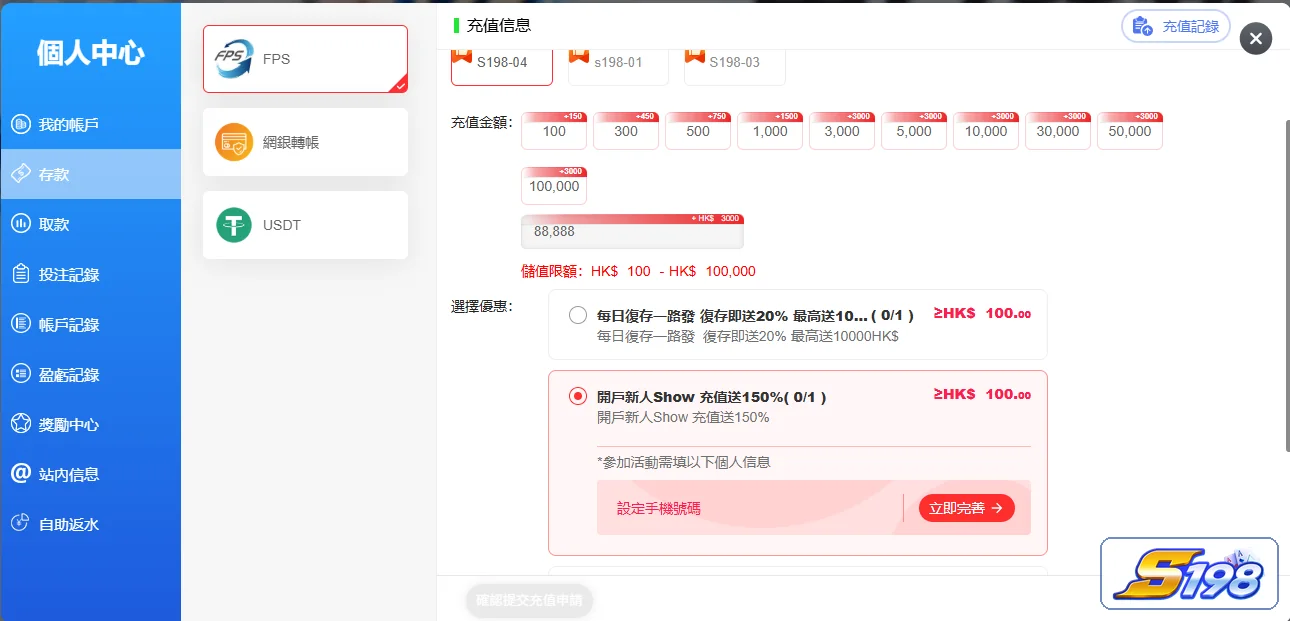Close the deposit dialog with X

coord(1256,39)
